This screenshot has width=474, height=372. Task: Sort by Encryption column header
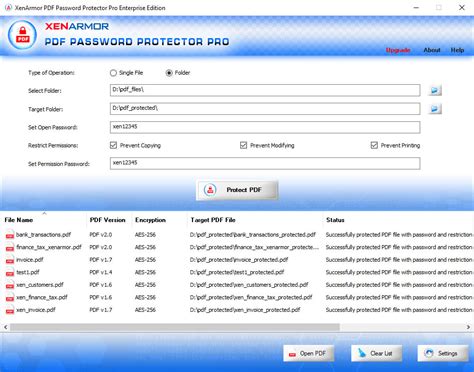tap(150, 220)
